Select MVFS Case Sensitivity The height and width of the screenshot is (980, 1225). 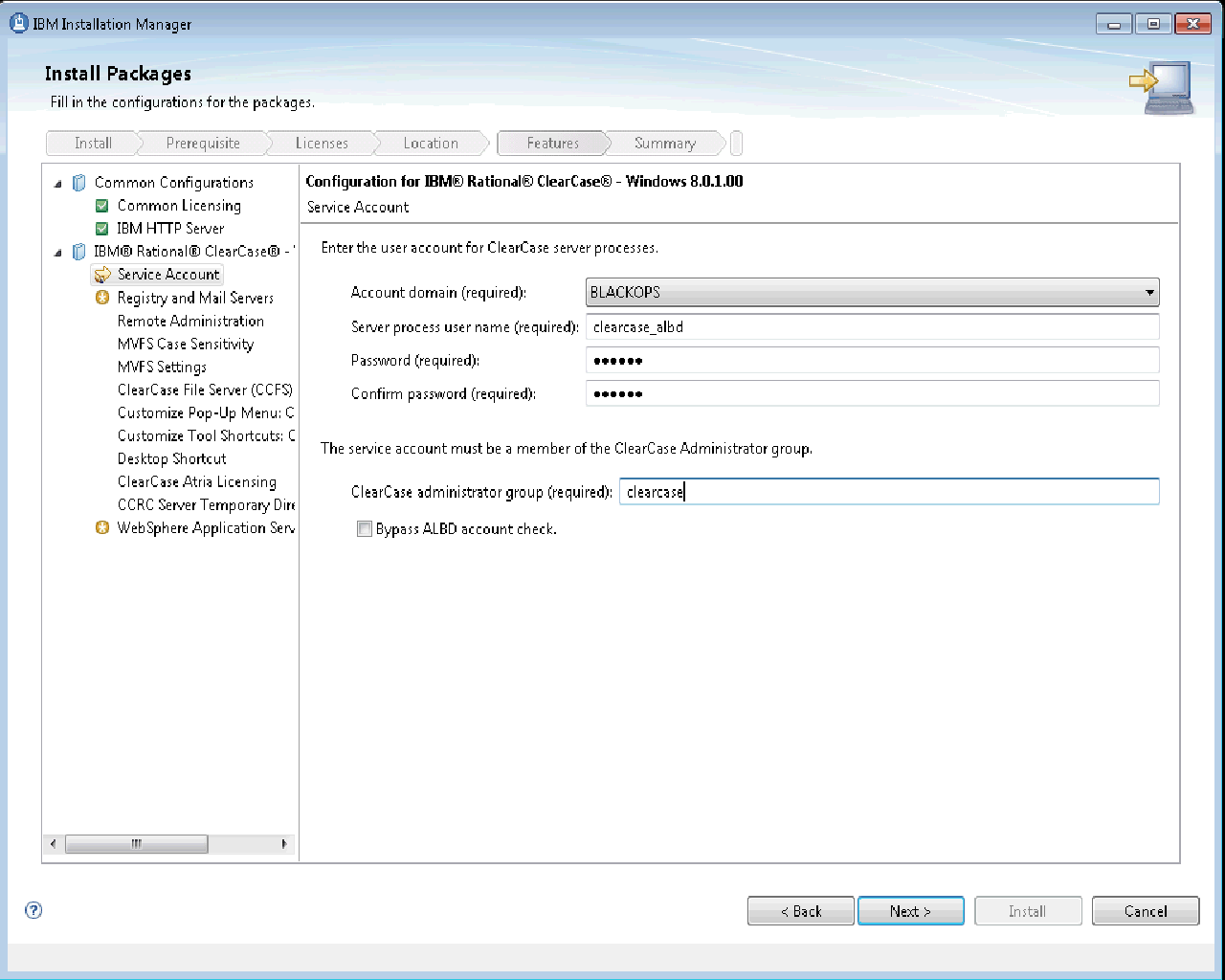click(x=186, y=344)
